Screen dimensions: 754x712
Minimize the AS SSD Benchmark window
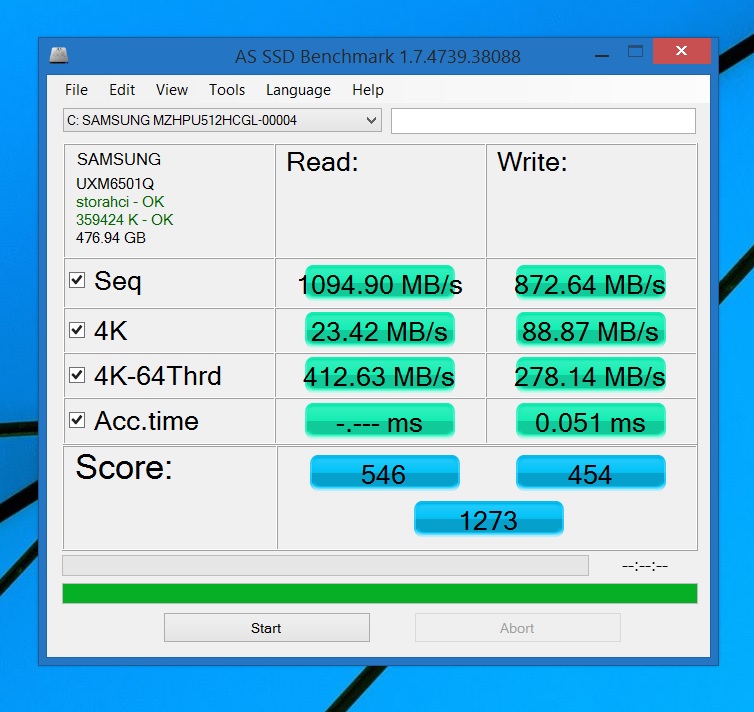click(x=602, y=55)
